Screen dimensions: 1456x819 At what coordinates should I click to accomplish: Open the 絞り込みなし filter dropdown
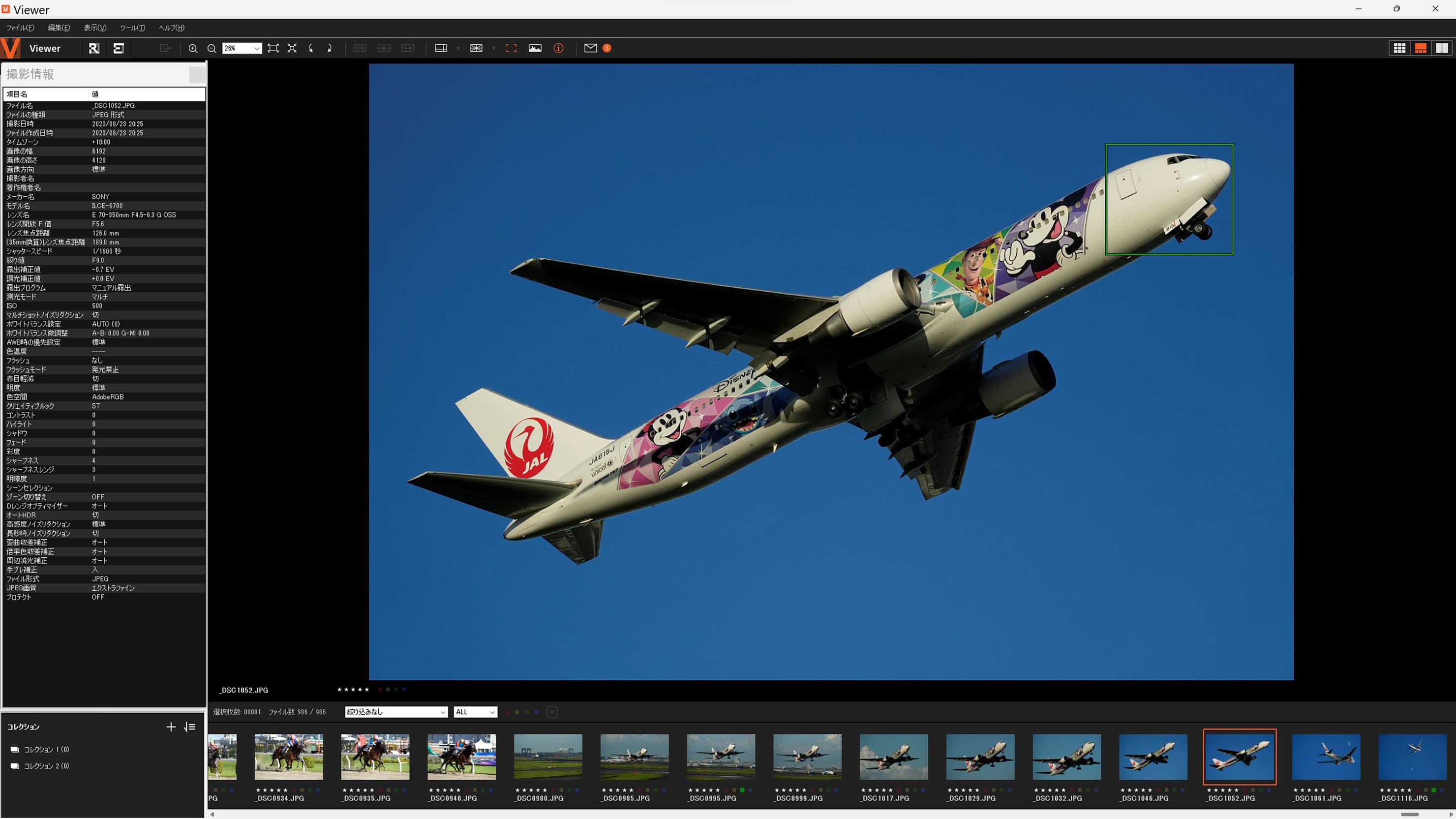pyautogui.click(x=396, y=712)
